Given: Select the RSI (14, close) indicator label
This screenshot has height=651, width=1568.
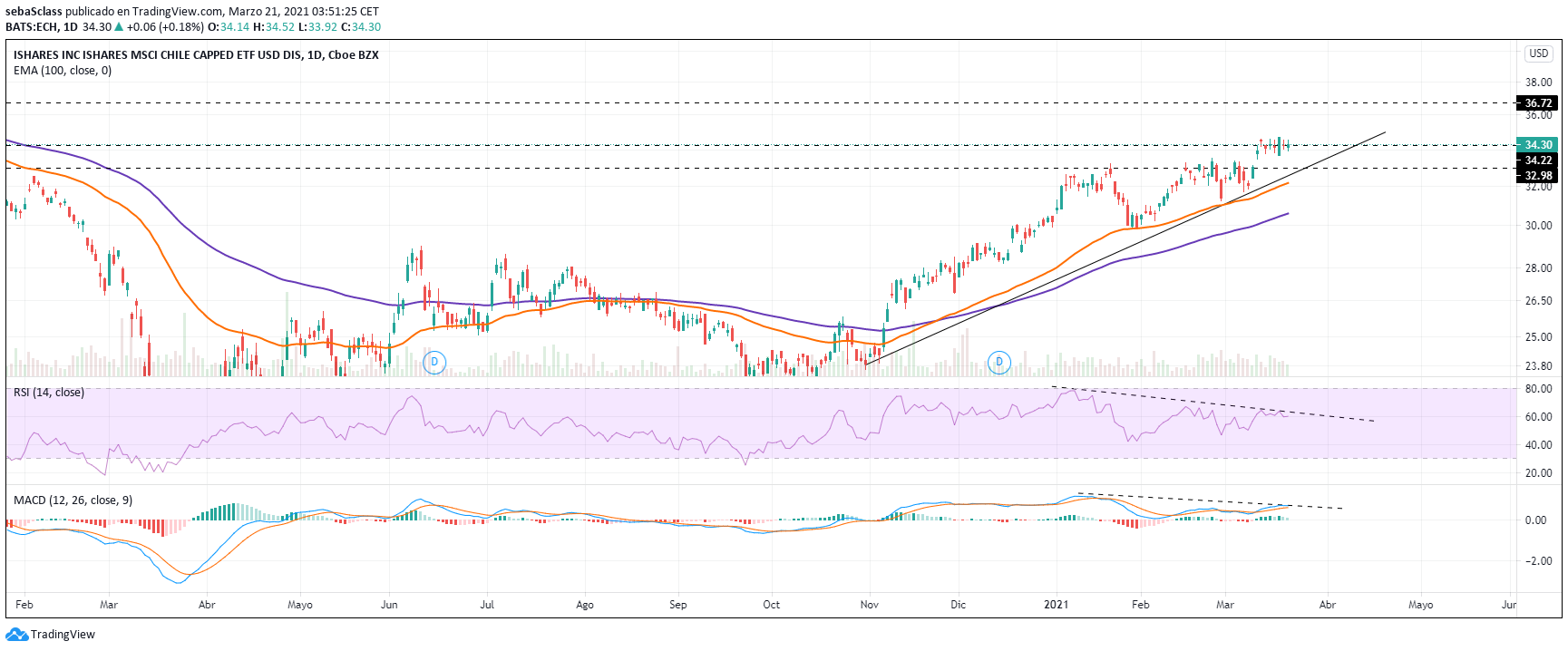Looking at the screenshot, I should [x=49, y=393].
